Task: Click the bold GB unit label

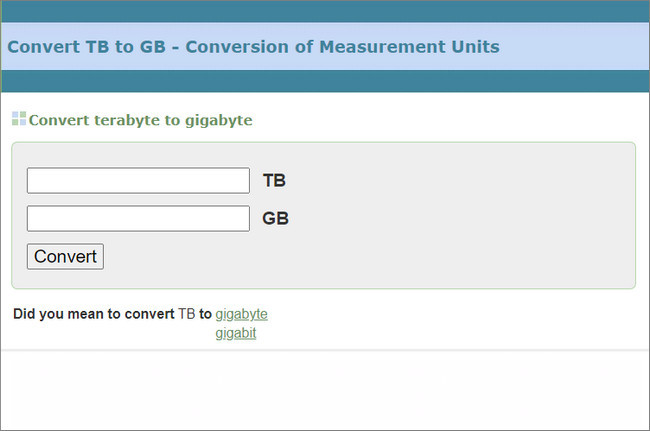Action: click(275, 219)
